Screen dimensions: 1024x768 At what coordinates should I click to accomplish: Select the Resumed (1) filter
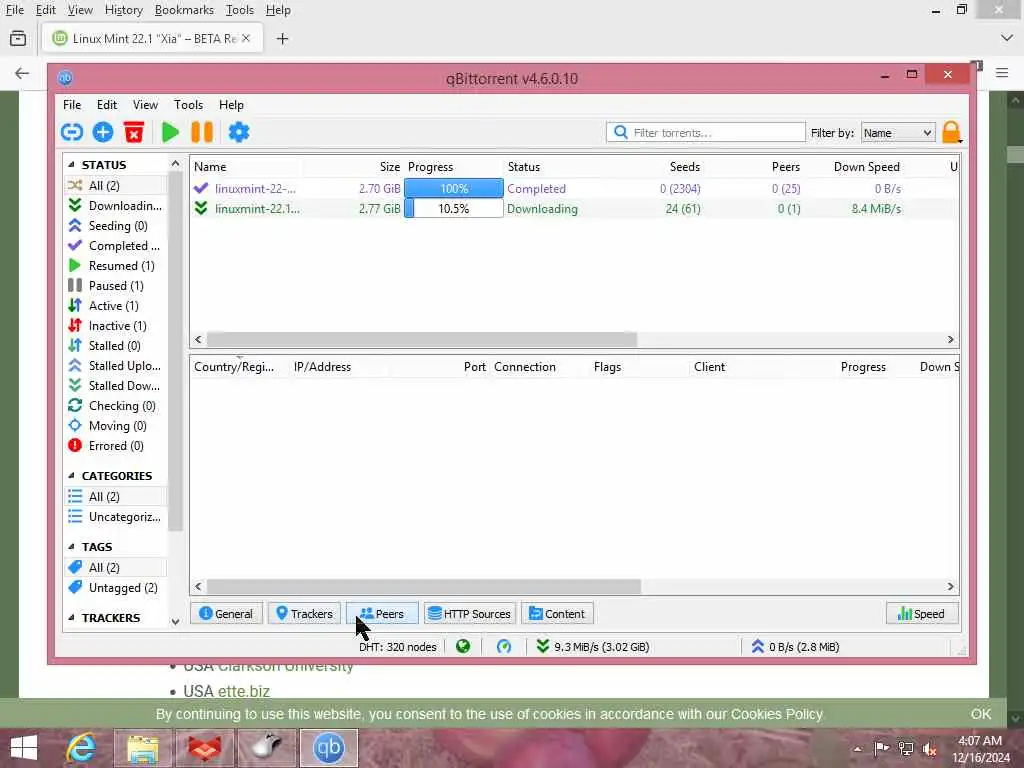[x=115, y=266]
